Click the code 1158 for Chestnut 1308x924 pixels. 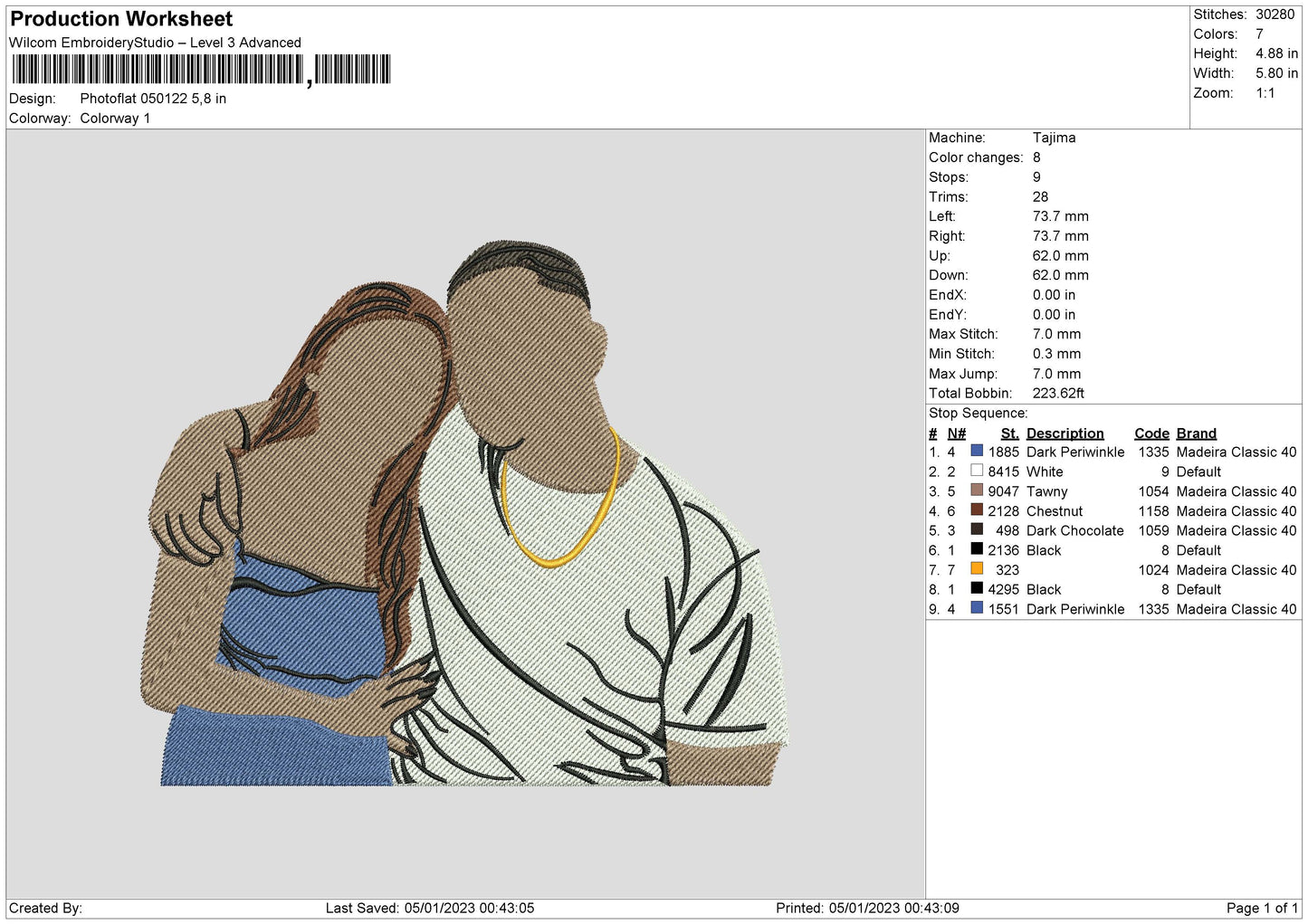(x=1153, y=511)
